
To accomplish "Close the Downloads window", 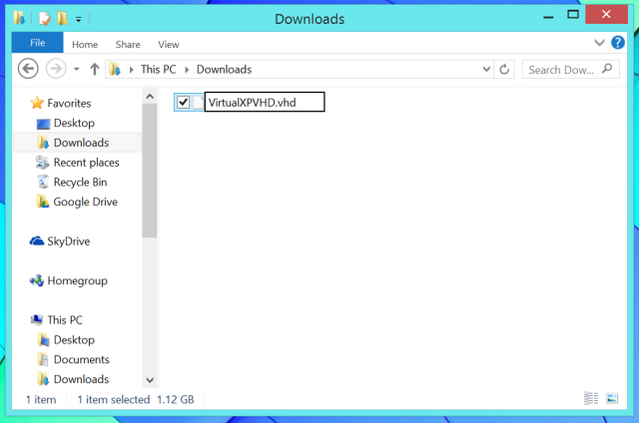I will [606, 15].
